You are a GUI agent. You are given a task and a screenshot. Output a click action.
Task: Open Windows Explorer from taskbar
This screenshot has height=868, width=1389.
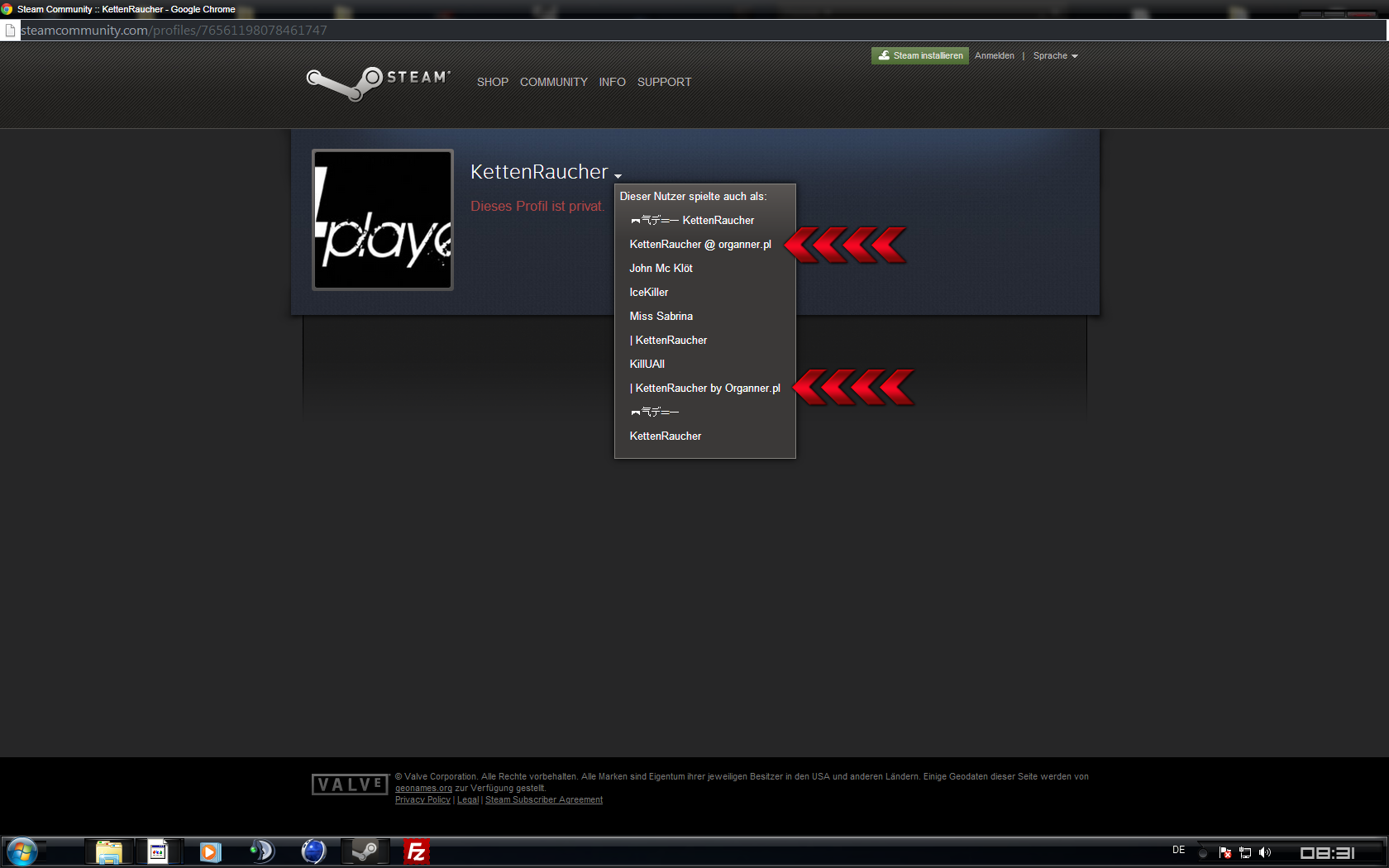(x=108, y=851)
